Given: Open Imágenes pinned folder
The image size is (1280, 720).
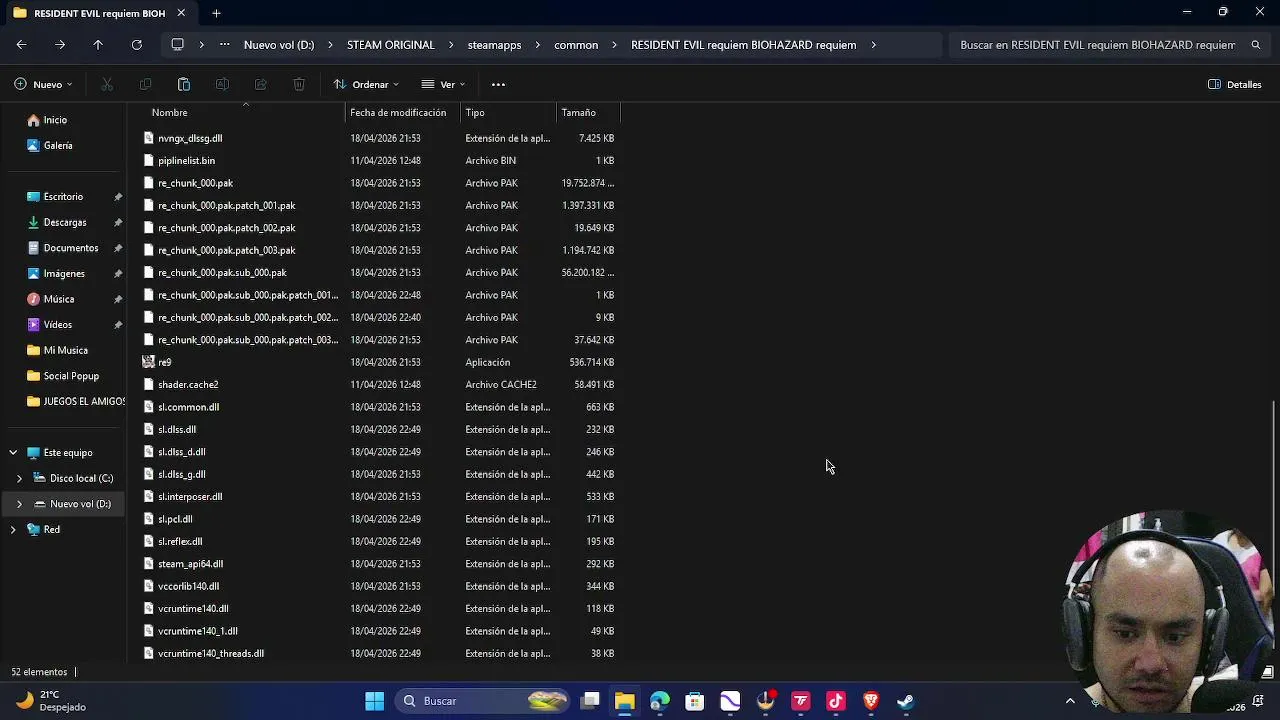Looking at the screenshot, I should point(64,274).
